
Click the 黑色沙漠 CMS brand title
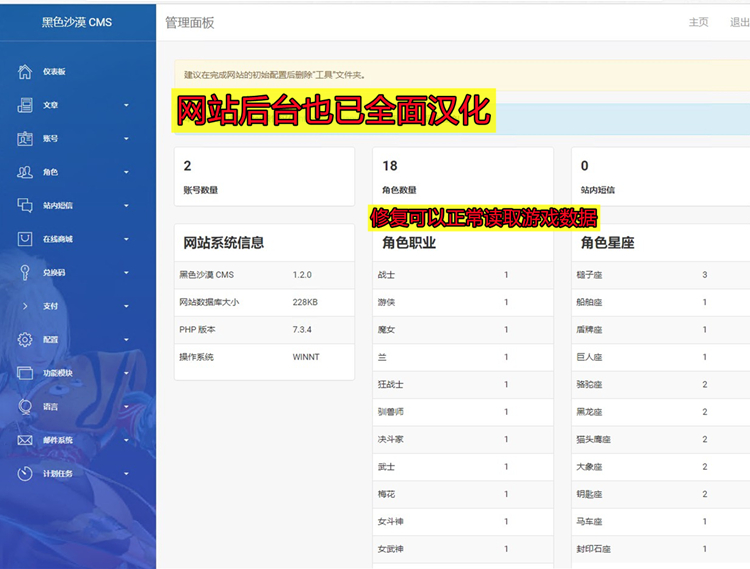click(x=77, y=22)
